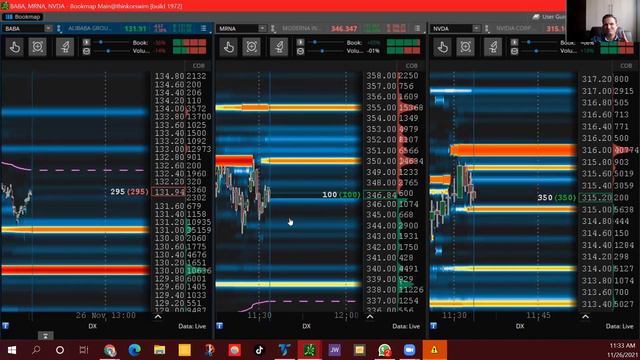Click the blue T icon under NVDA chart
Image resolution: width=640 pixels, height=360 pixels.
(433, 326)
